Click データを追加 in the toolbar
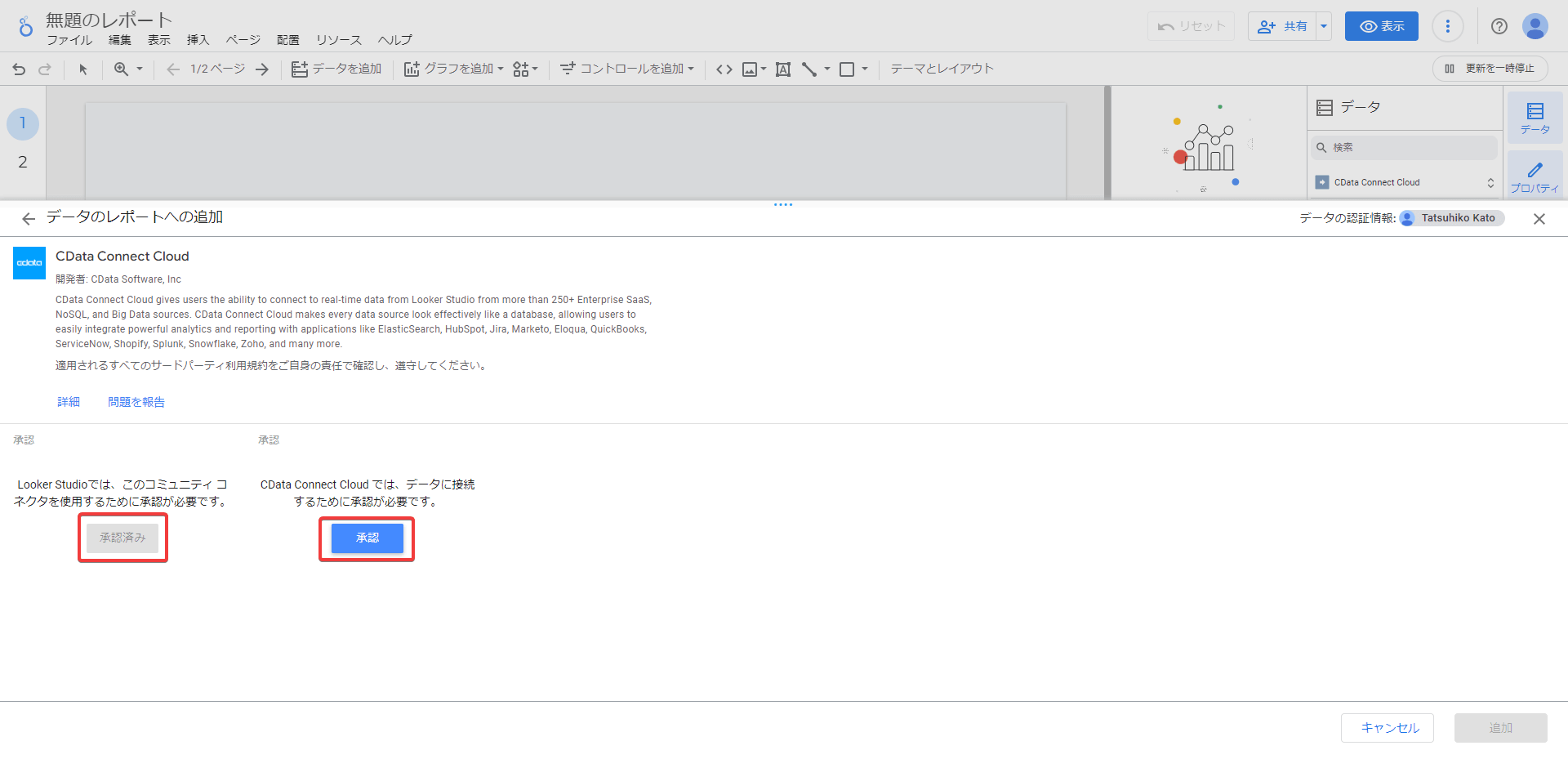This screenshot has width=1568, height=759. coord(336,69)
